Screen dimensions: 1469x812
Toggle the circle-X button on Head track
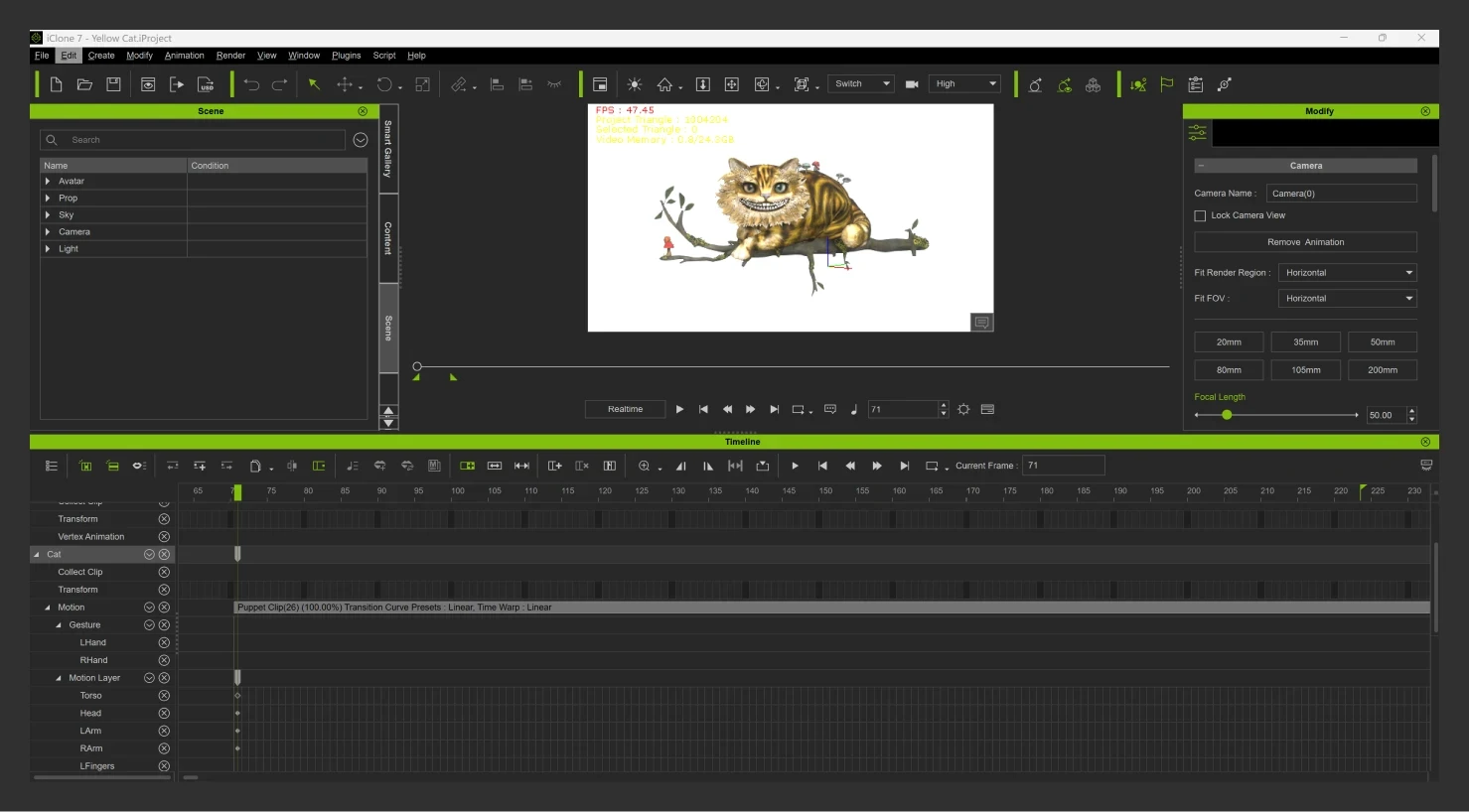pos(164,714)
